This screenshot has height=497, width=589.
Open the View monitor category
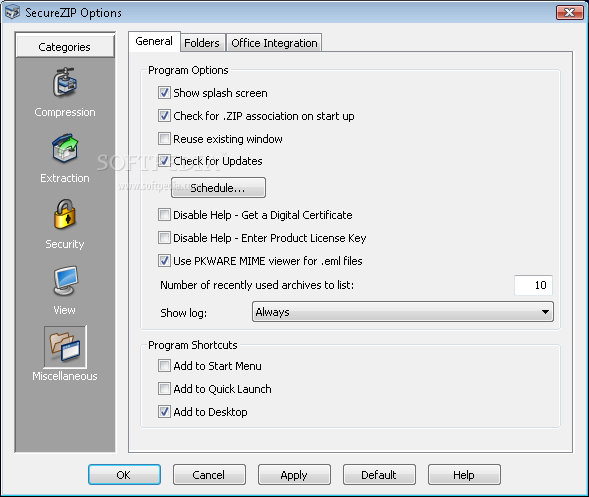coord(65,281)
